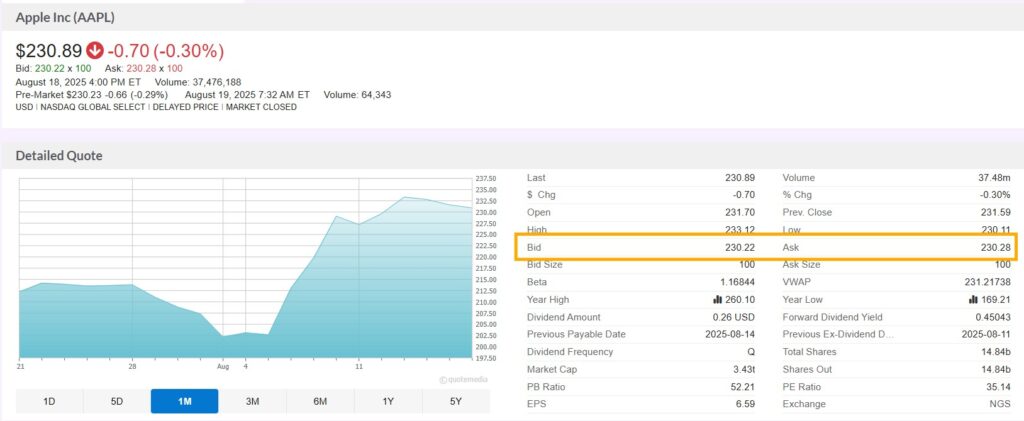Click the PB Ratio value 52.21
This screenshot has height=421, width=1024.
(743, 386)
